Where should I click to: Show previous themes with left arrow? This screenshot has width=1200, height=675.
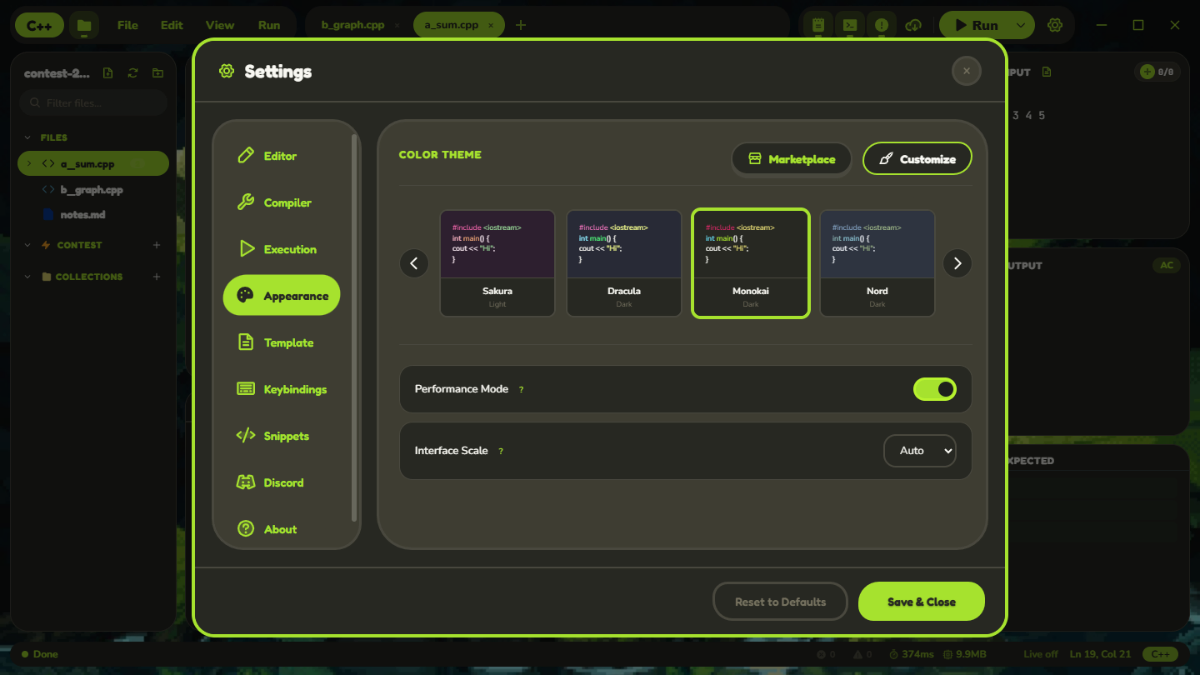coord(414,263)
